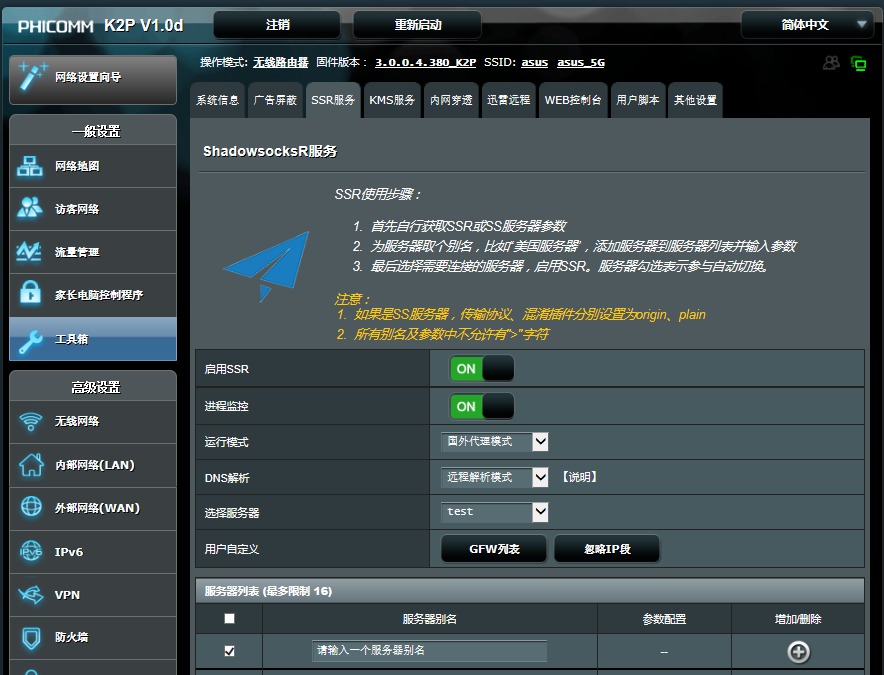This screenshot has height=675, width=884.
Task: Open the 选择服务器 server dropdown
Action: [x=494, y=512]
